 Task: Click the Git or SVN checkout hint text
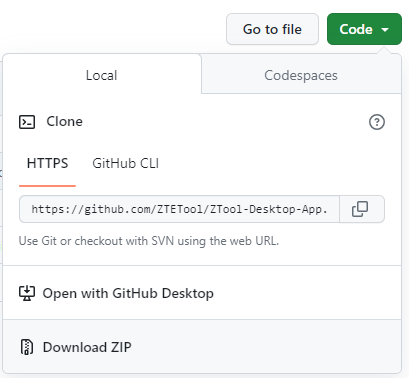149,241
